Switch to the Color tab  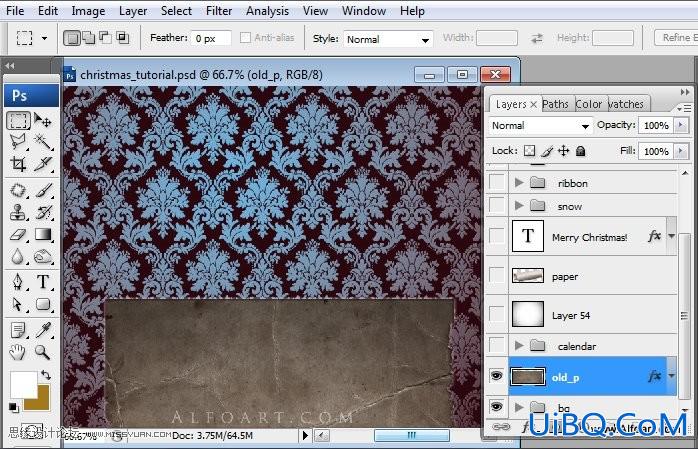(x=588, y=104)
